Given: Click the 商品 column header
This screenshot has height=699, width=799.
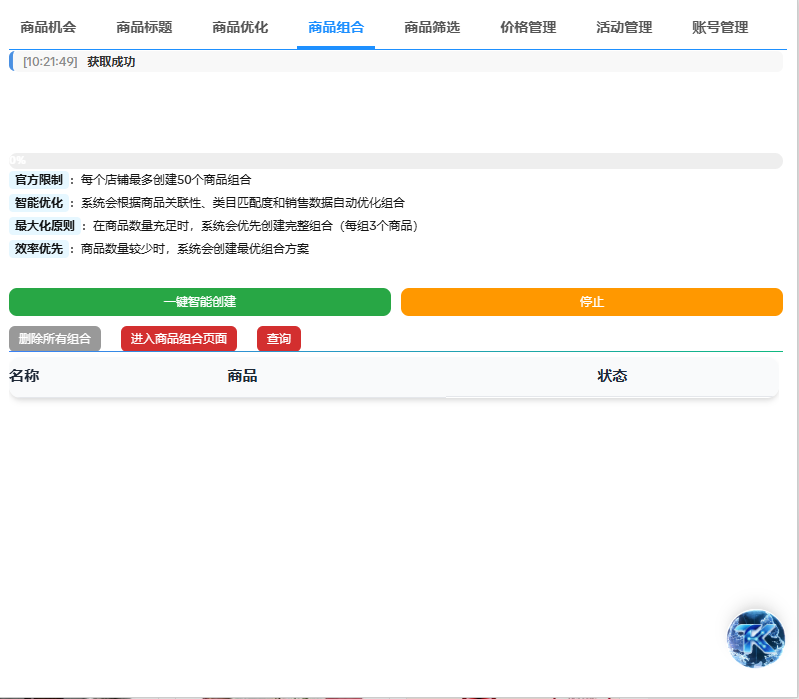Looking at the screenshot, I should [x=242, y=376].
